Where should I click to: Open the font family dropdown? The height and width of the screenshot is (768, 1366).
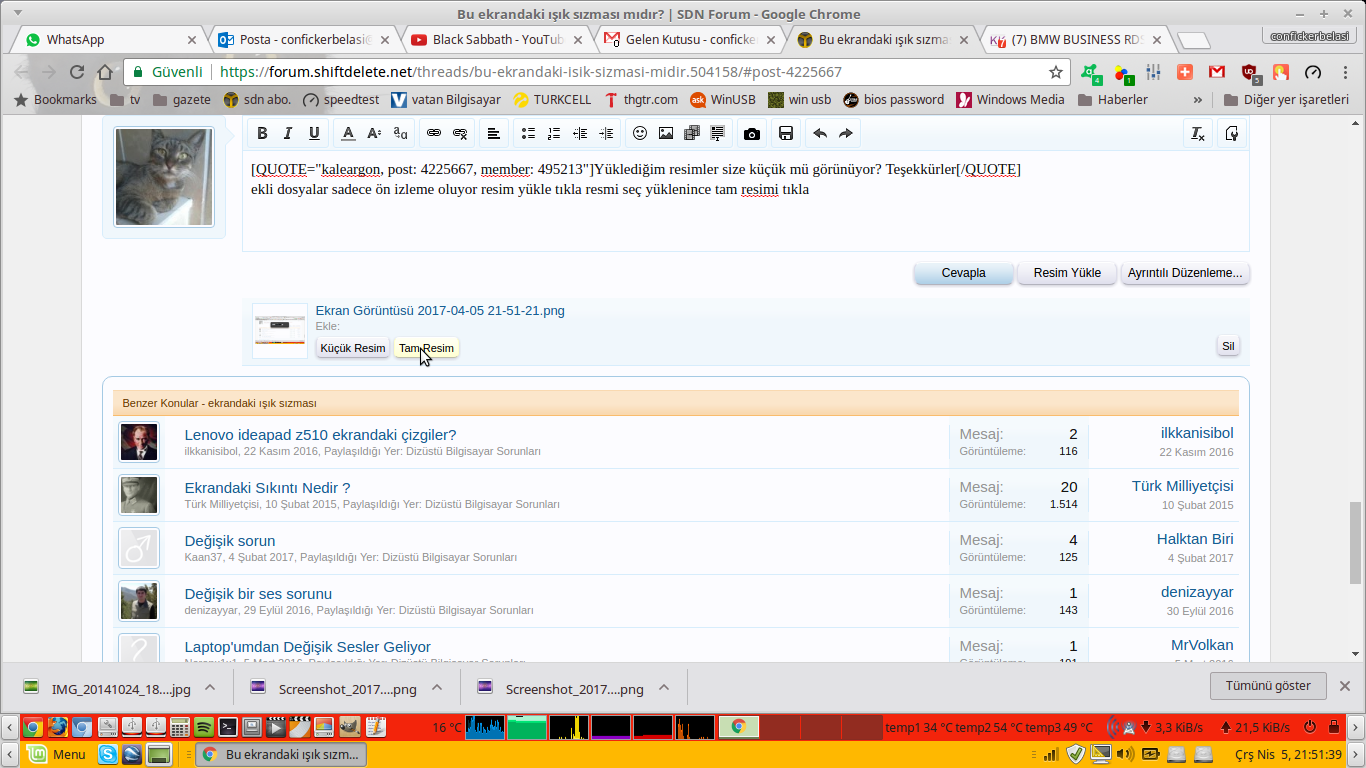pyautogui.click(x=400, y=133)
